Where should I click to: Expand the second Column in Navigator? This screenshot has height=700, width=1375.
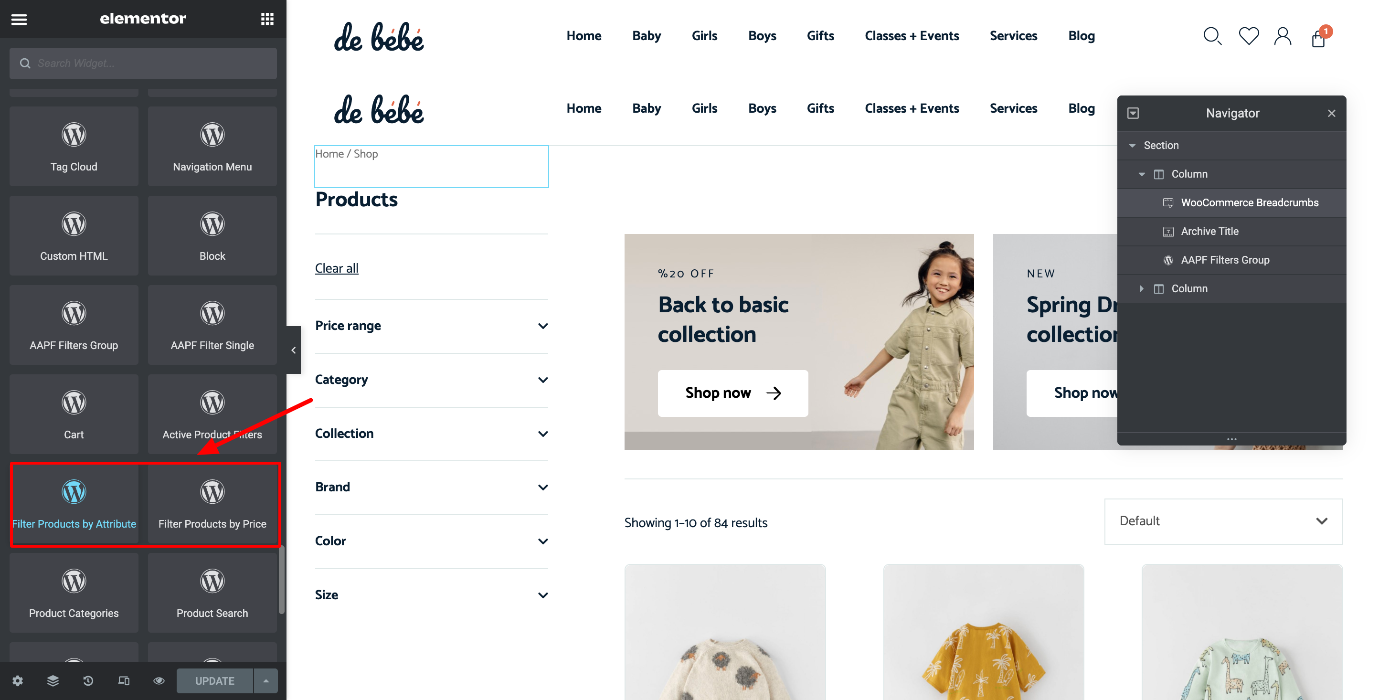coord(1142,289)
